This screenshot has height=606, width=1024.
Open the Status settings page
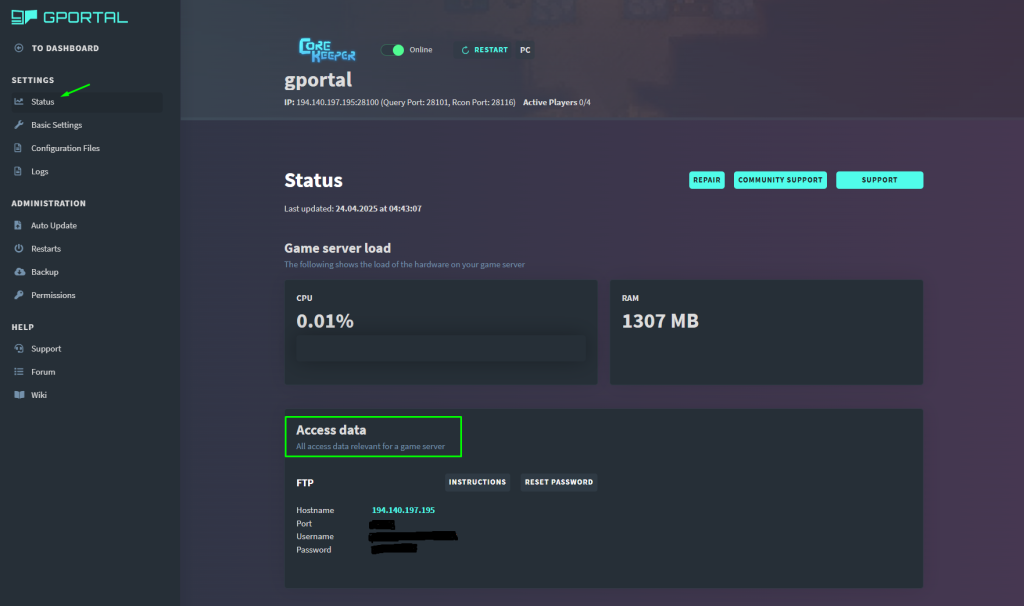[86, 101]
